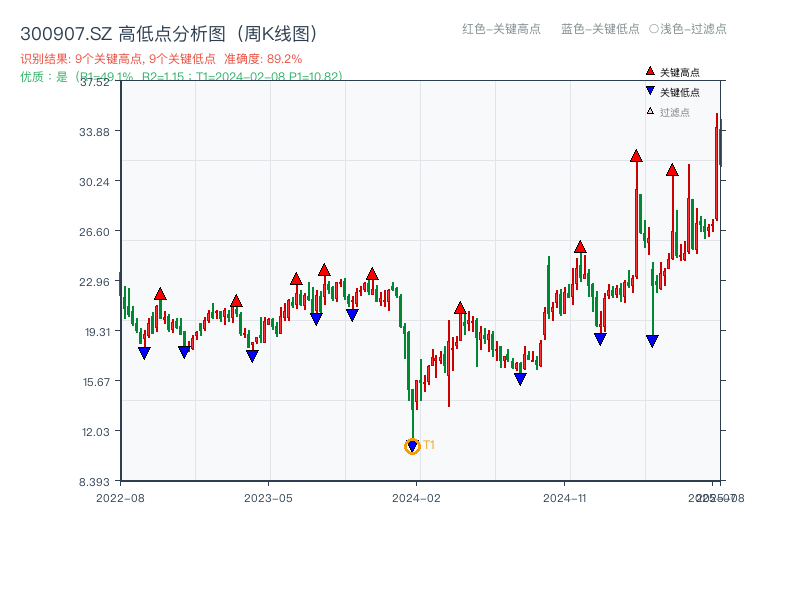Select the last red key-high triangle before the final rally
800x600 pixels.
click(x=672, y=170)
